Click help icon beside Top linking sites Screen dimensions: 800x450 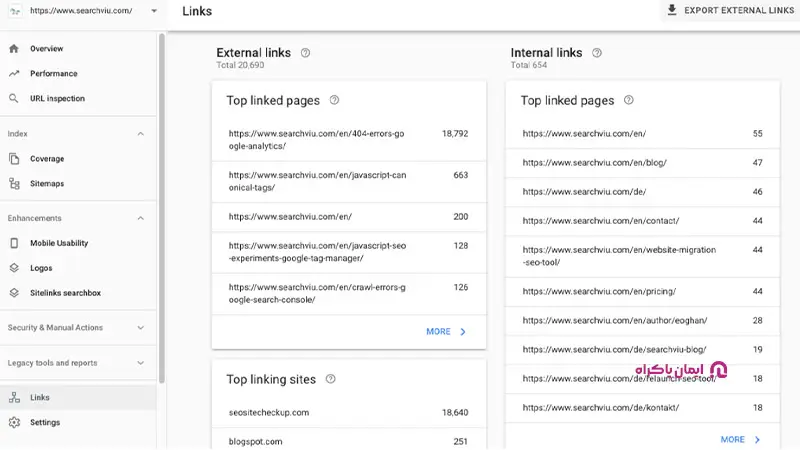(x=330, y=380)
